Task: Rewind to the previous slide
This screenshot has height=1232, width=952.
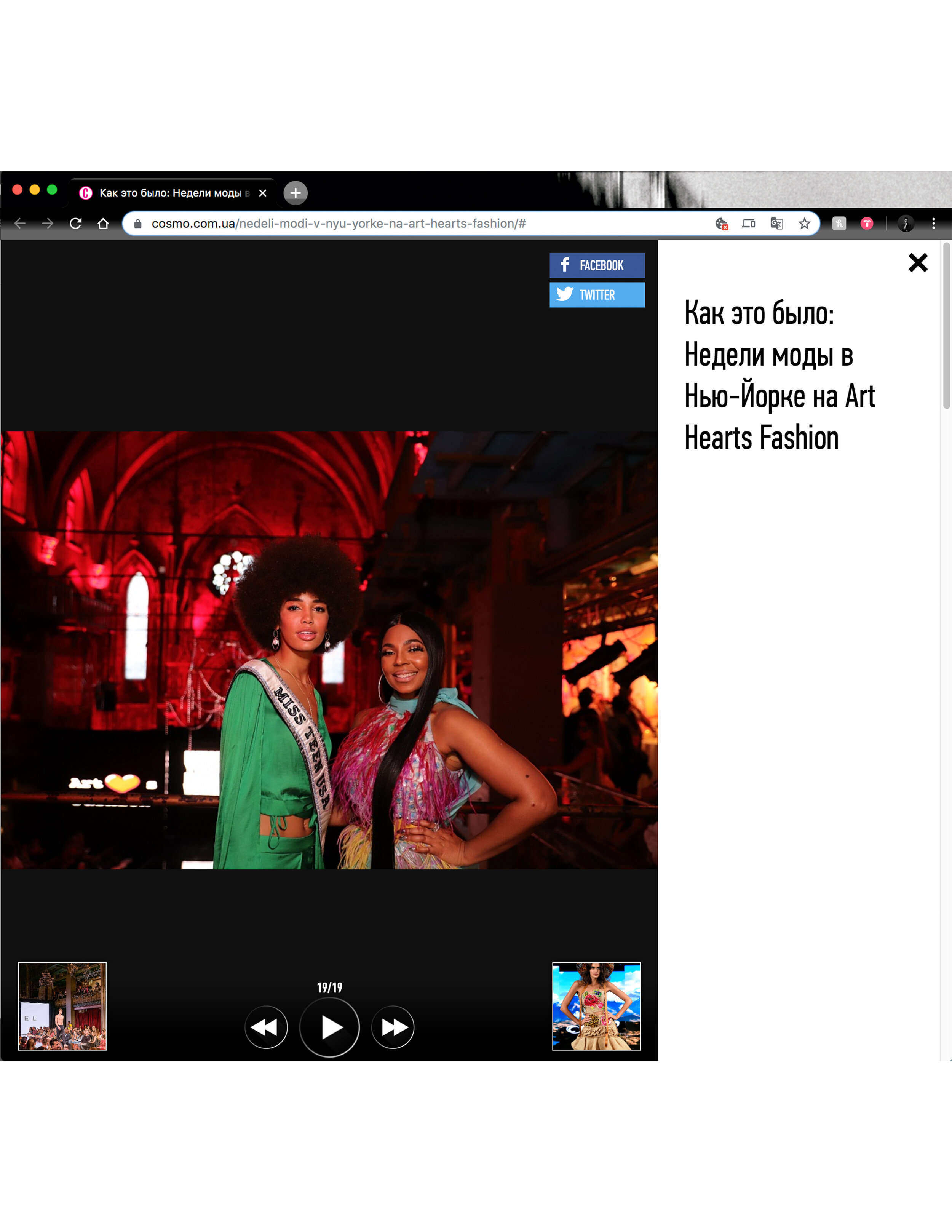Action: (266, 1027)
